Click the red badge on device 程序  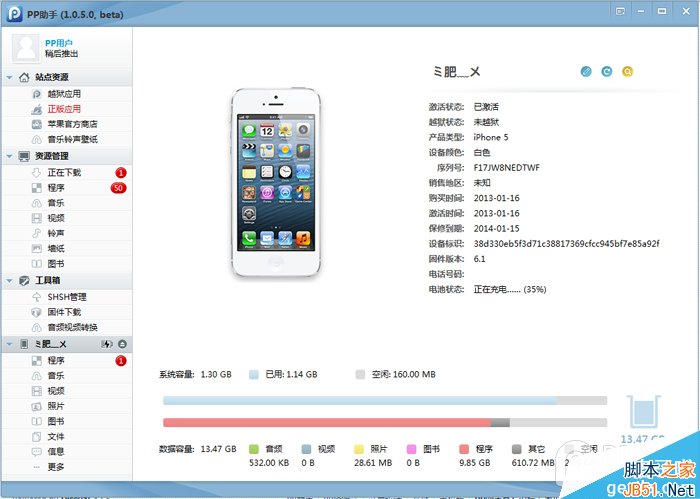(121, 360)
